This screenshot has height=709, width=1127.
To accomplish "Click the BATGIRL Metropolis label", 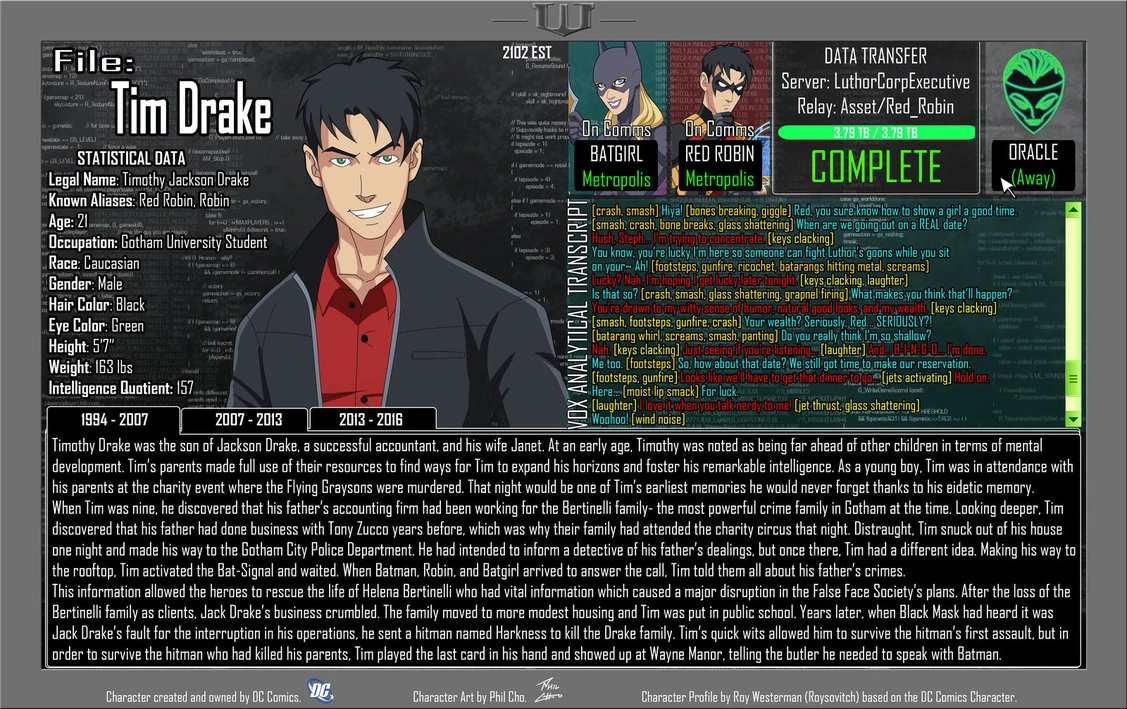I will 616,166.
